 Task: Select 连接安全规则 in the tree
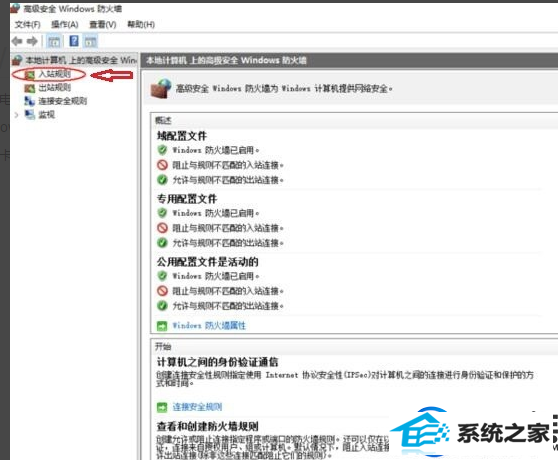[x=63, y=101]
